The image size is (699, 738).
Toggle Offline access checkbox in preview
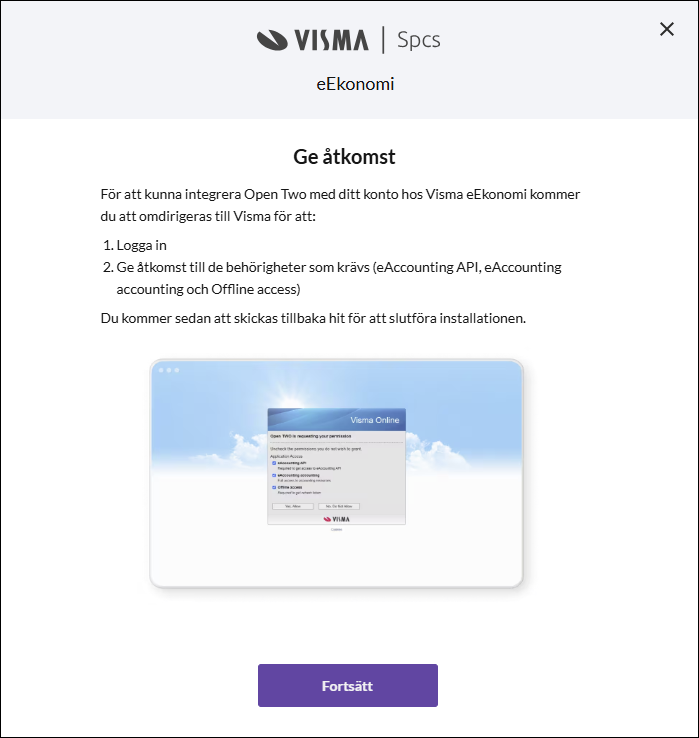pos(274,488)
